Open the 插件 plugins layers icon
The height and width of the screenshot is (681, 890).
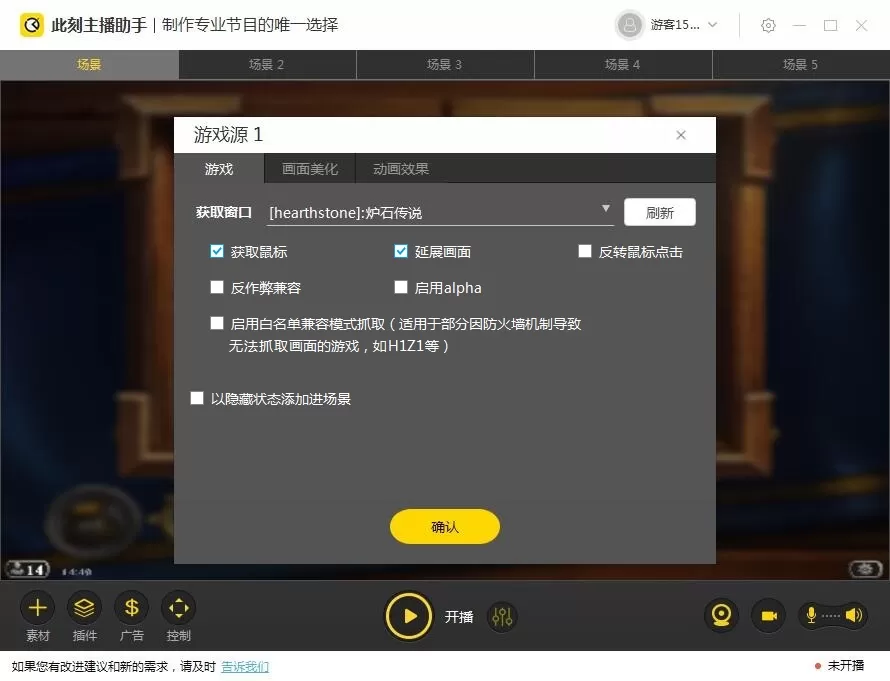85,608
